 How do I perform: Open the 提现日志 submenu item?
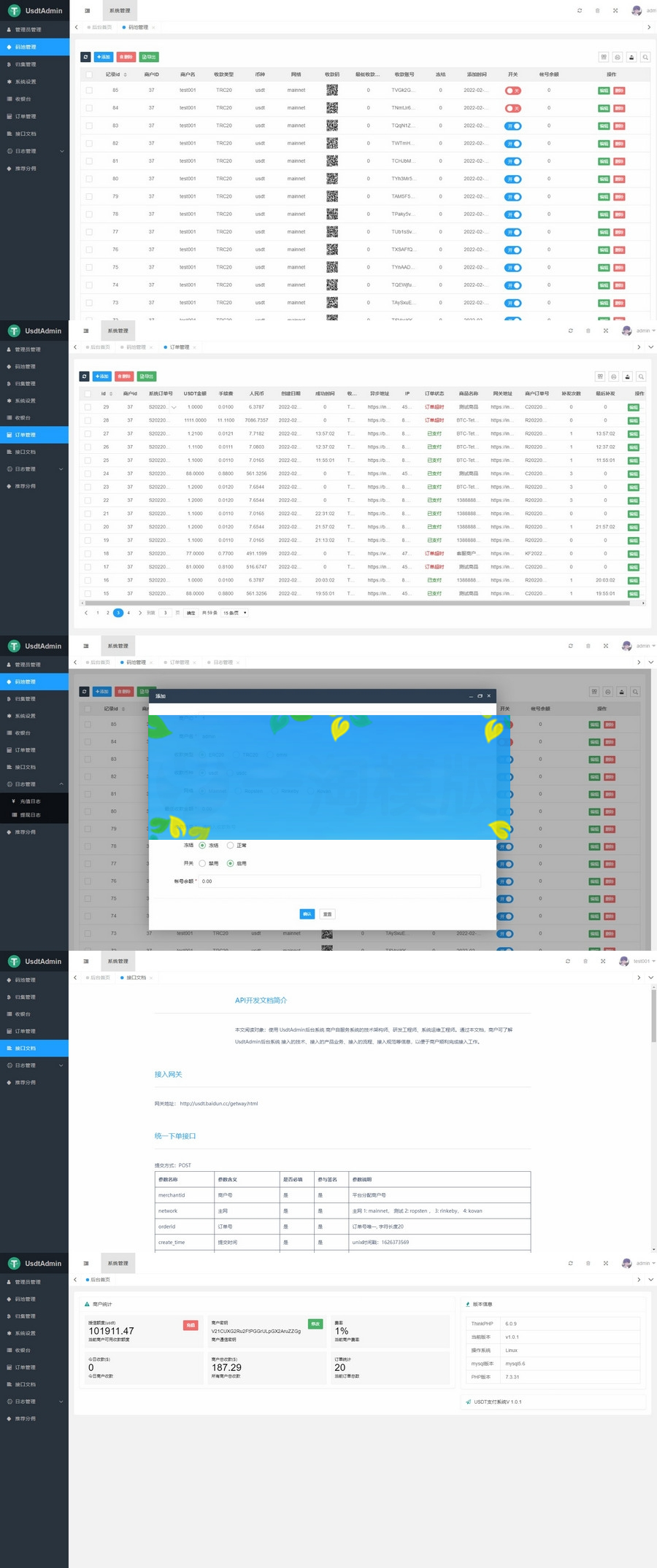[30, 815]
